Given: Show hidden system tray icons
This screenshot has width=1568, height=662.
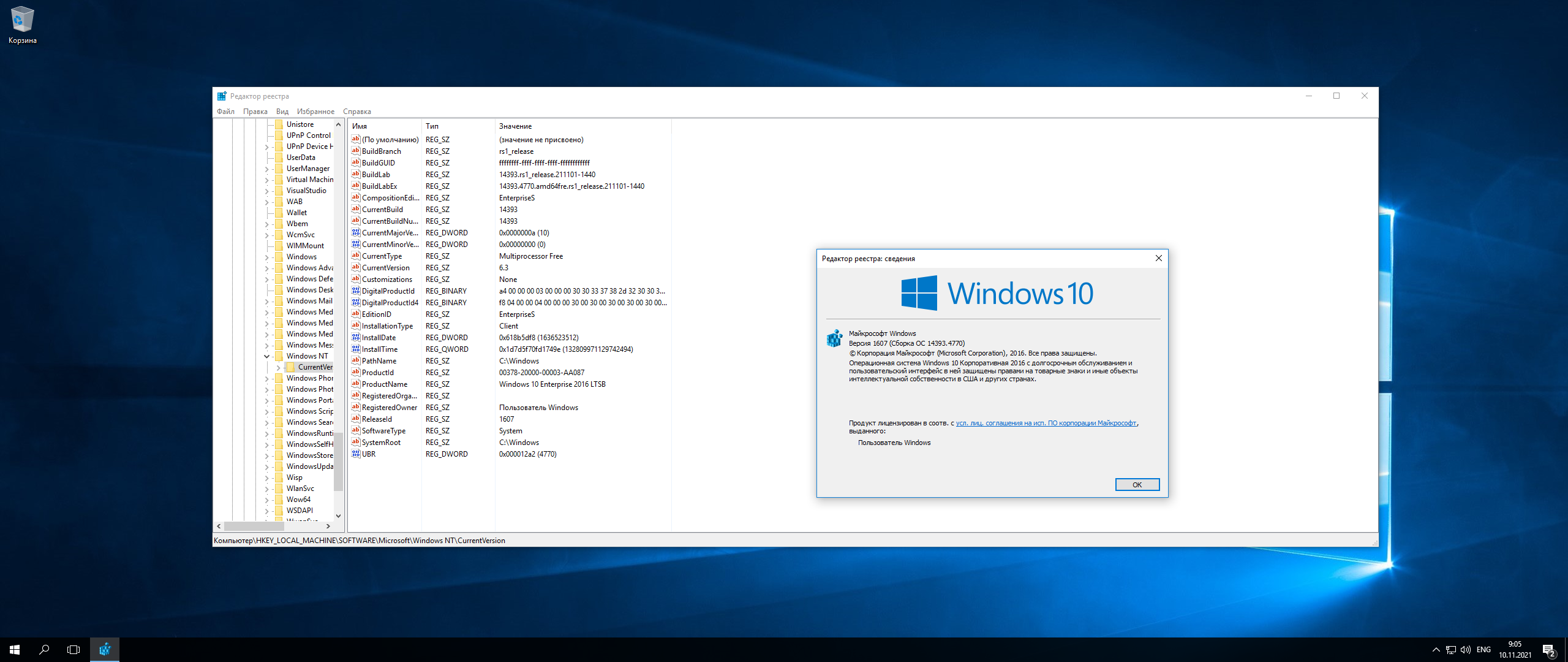Looking at the screenshot, I should (1436, 650).
